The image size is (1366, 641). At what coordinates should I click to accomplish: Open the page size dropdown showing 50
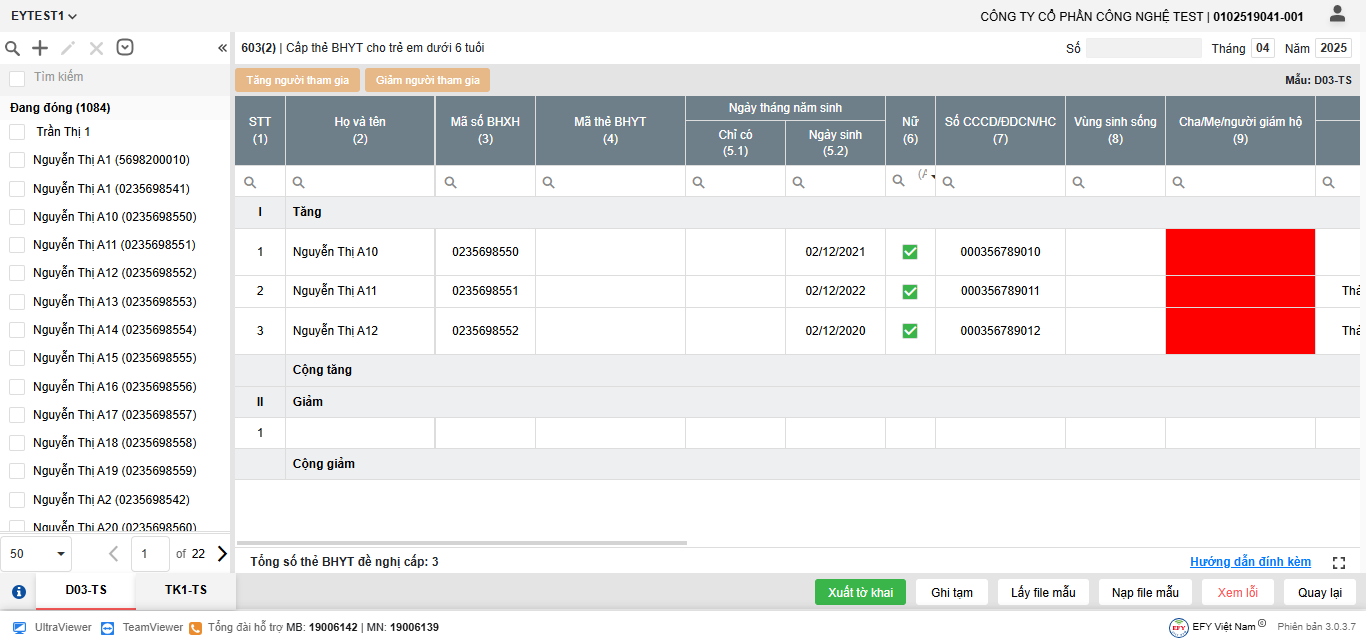point(40,553)
